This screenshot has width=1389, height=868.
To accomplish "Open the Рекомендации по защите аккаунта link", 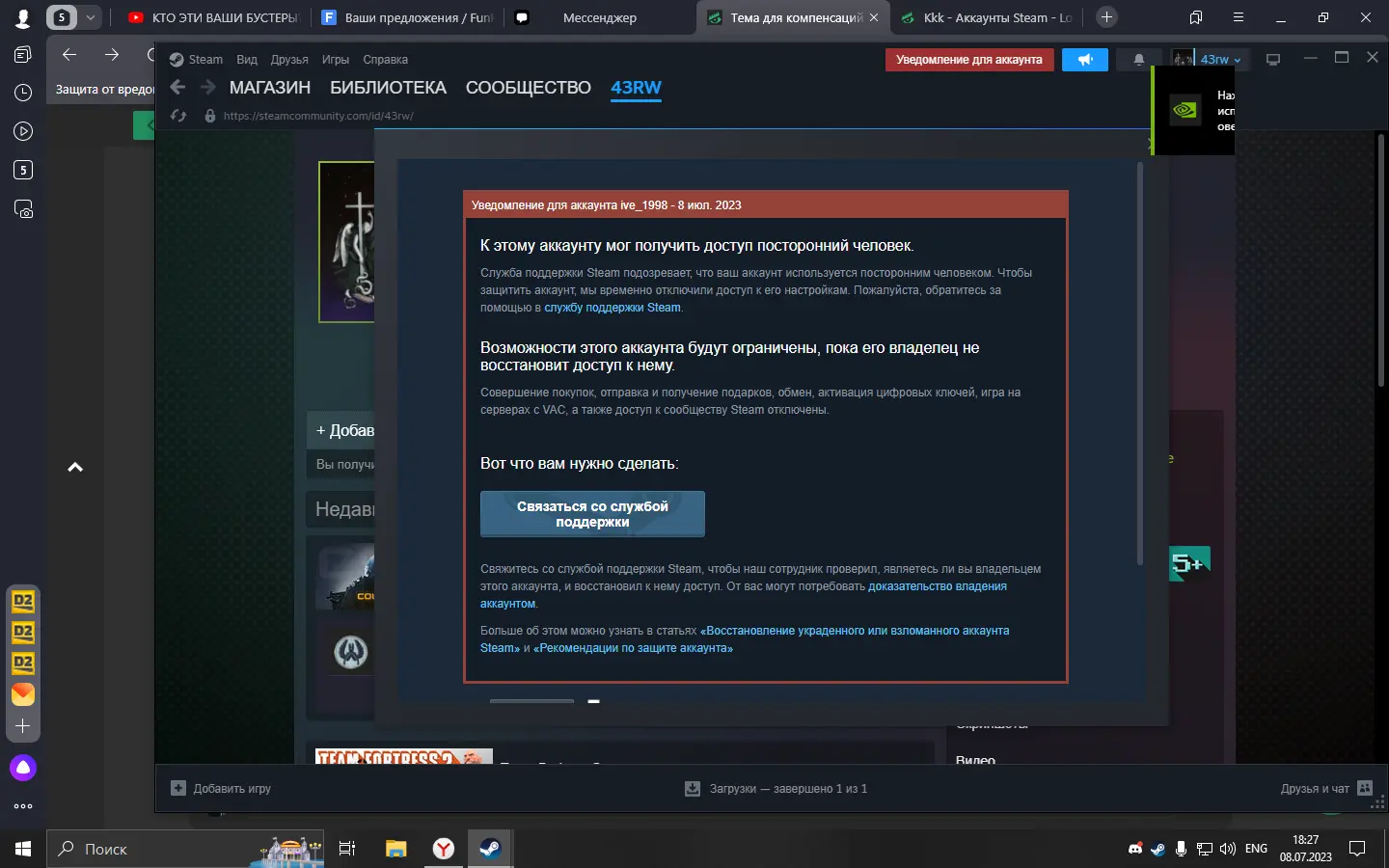I will (633, 648).
